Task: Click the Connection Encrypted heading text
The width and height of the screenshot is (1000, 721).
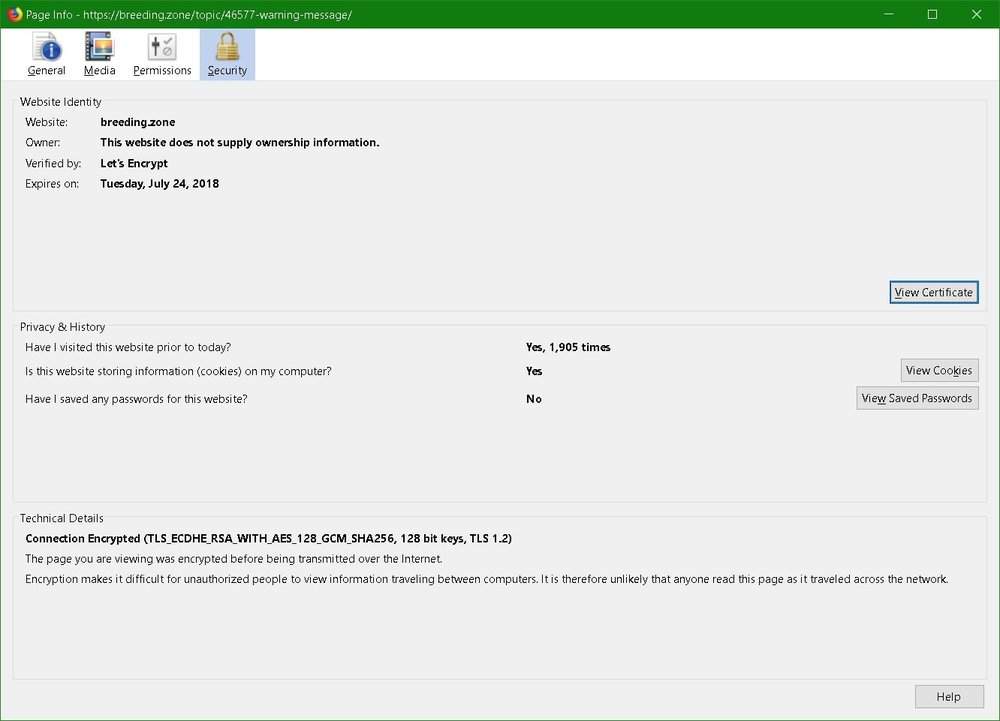Action: coord(268,538)
